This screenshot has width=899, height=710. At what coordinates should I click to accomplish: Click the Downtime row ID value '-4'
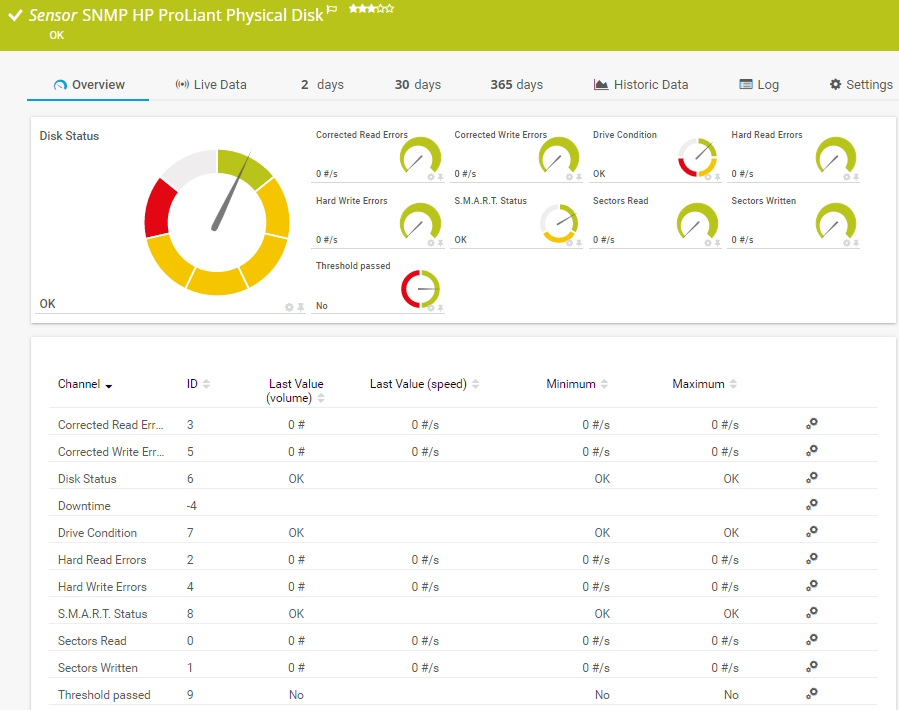click(191, 506)
